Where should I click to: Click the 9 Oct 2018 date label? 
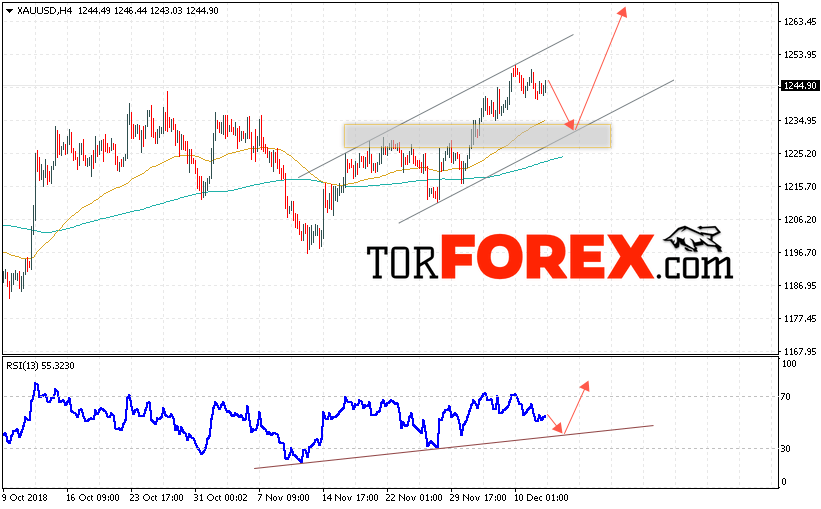coord(25,497)
